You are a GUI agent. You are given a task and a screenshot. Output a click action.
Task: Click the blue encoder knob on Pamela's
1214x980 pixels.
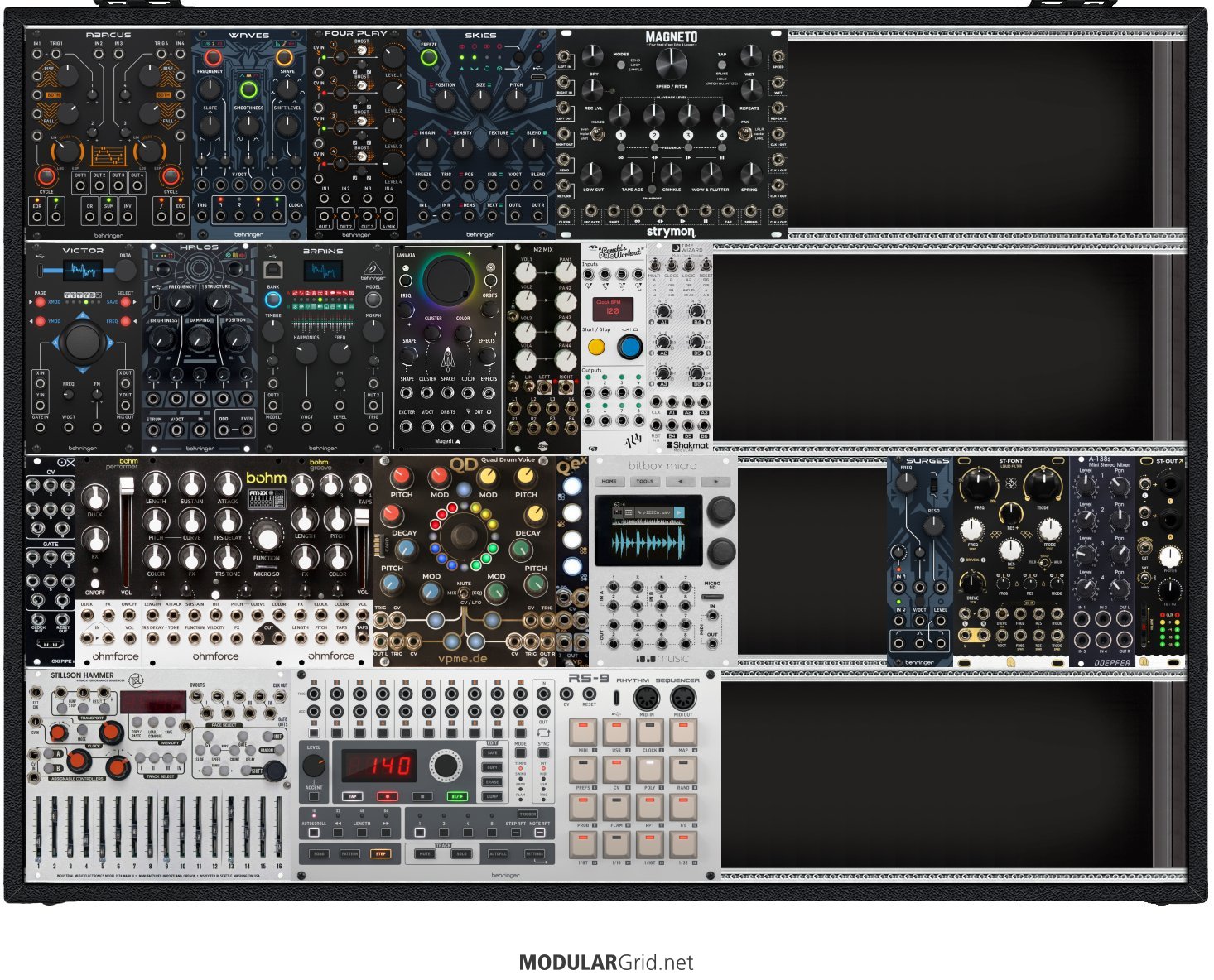coord(629,347)
